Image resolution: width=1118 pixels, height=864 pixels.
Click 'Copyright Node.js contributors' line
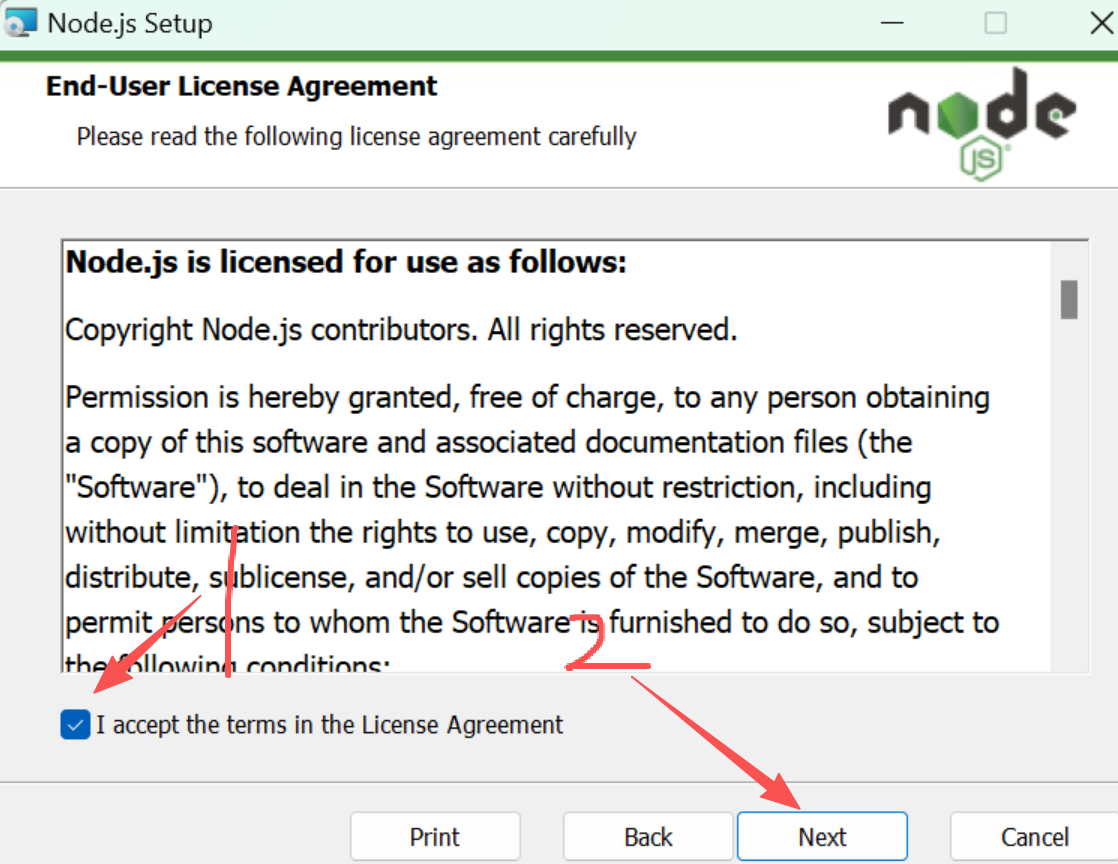click(401, 330)
